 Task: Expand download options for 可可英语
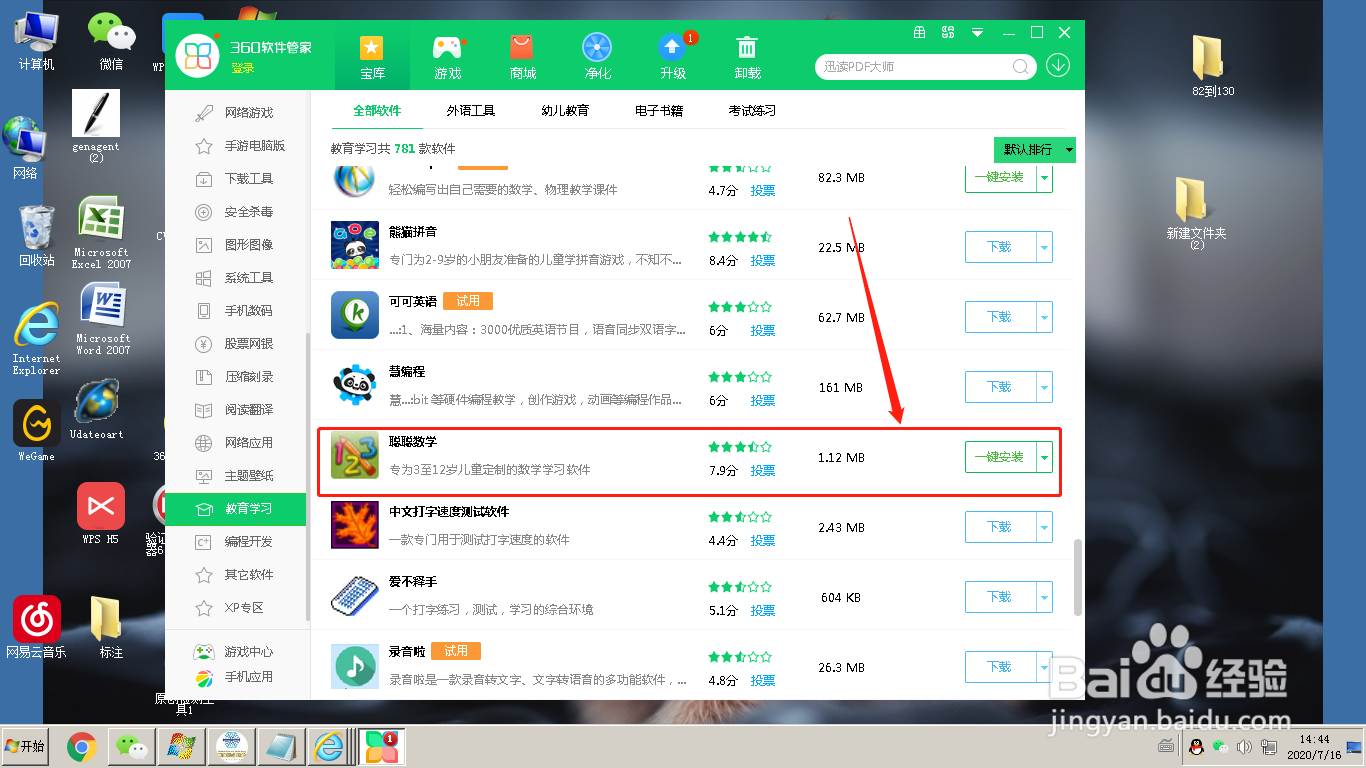(1045, 317)
